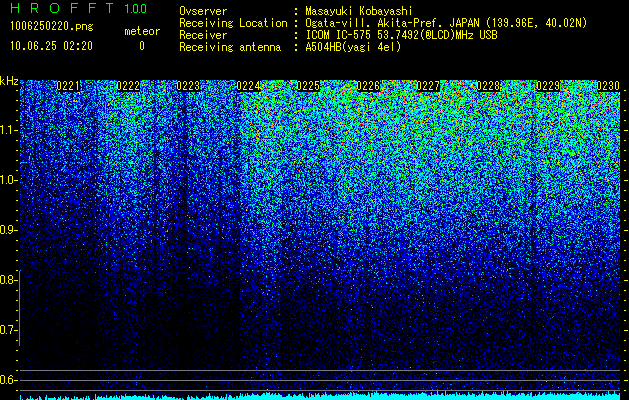The height and width of the screenshot is (400, 629).
Task: Click the 0.6 frequency axis label
Action: point(8,380)
